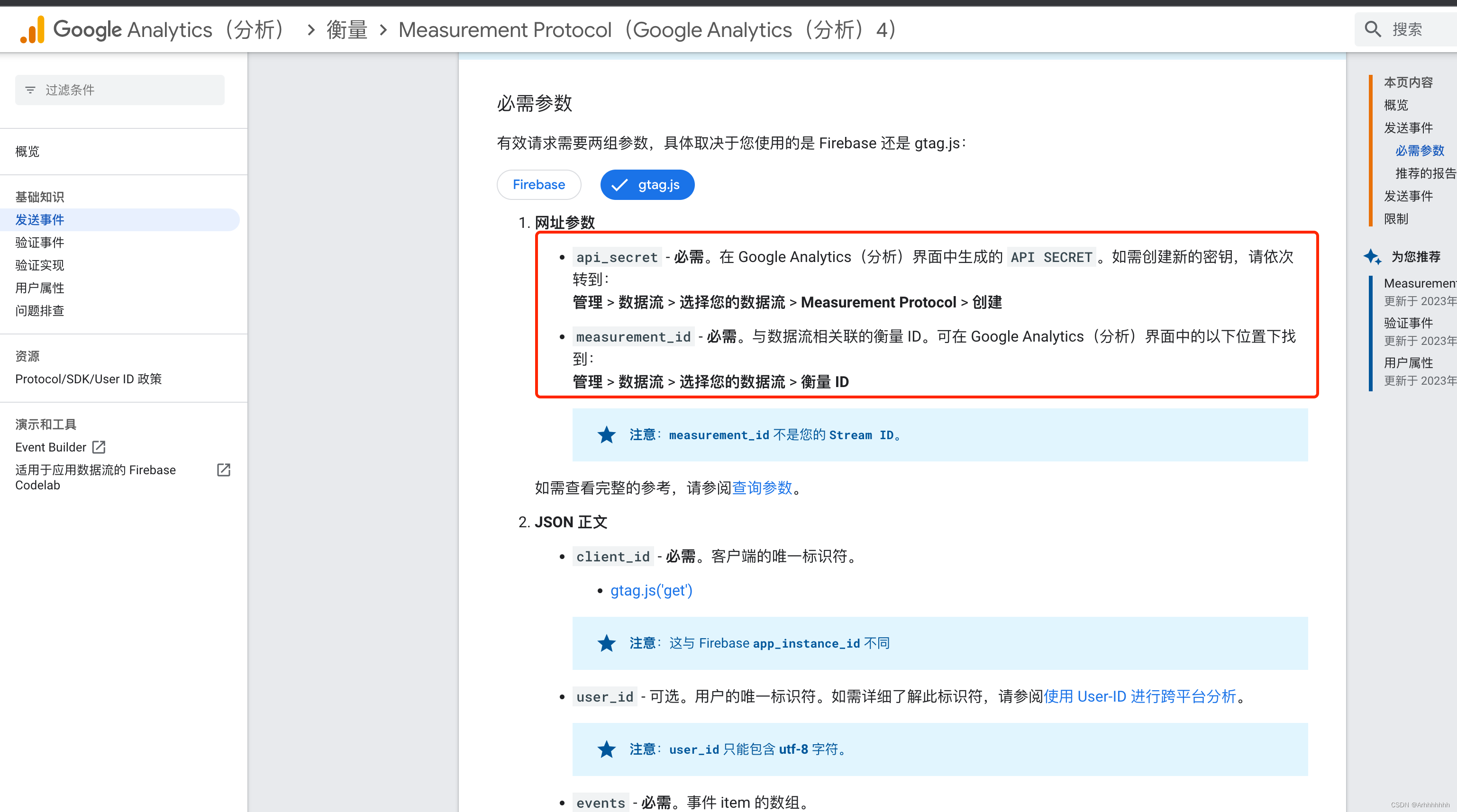This screenshot has width=1457, height=812.
Task: Click the measurement_id code text in the list
Action: coord(633,337)
